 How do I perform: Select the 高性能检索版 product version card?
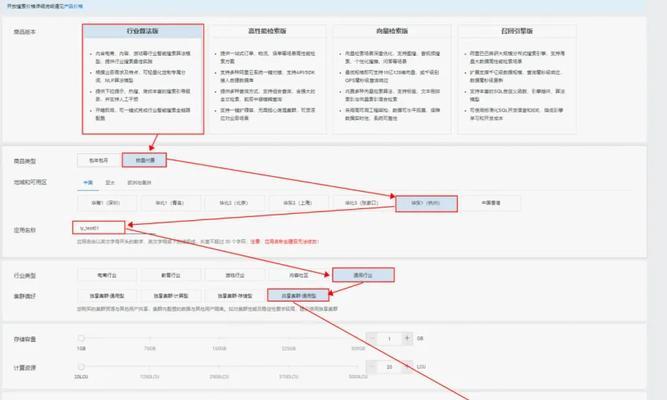268,79
